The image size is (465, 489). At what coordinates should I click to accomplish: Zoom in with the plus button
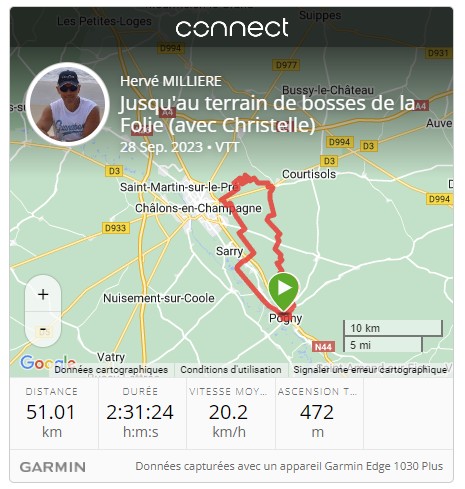(x=43, y=294)
